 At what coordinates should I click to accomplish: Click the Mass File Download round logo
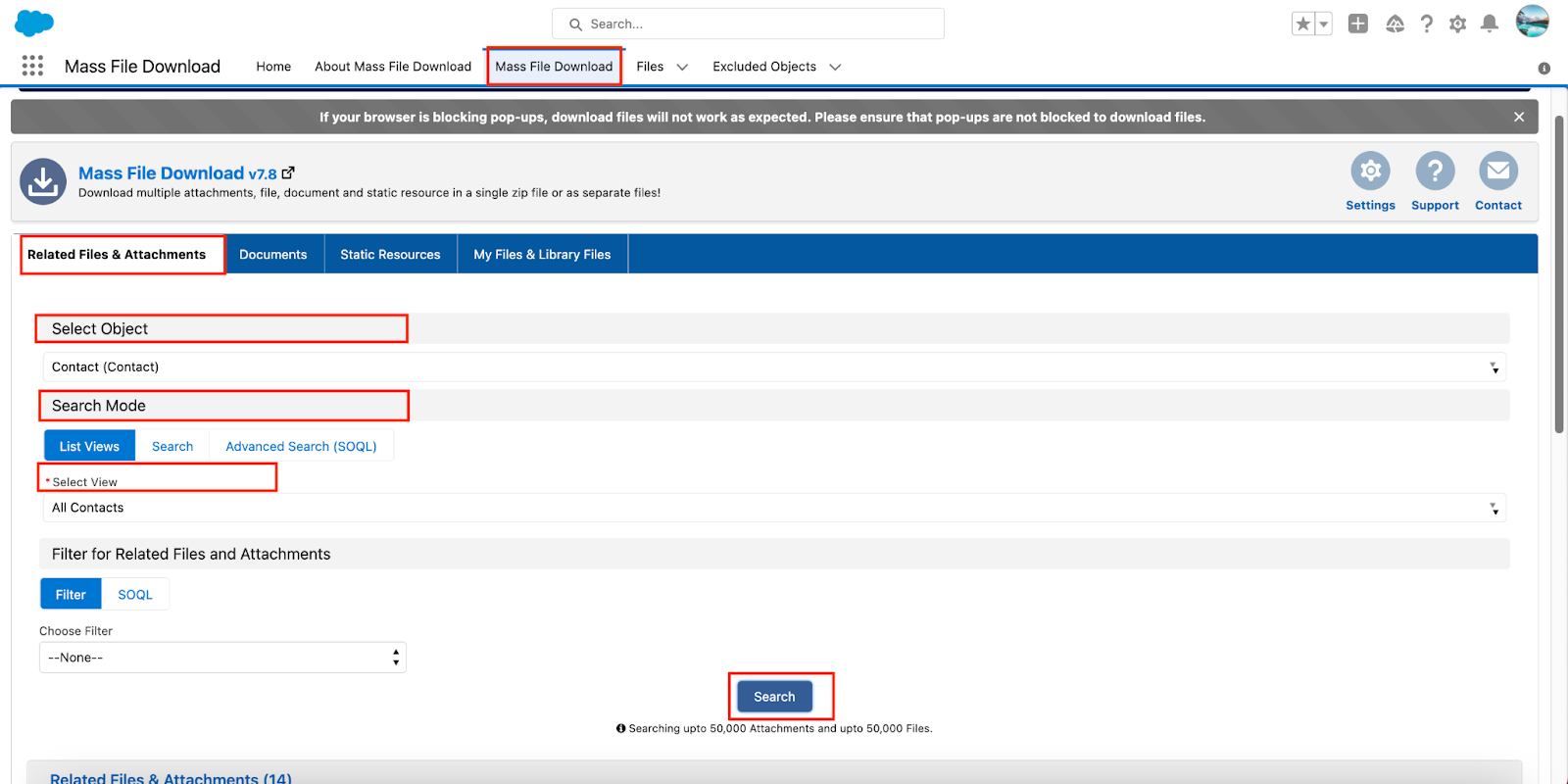[x=43, y=182]
